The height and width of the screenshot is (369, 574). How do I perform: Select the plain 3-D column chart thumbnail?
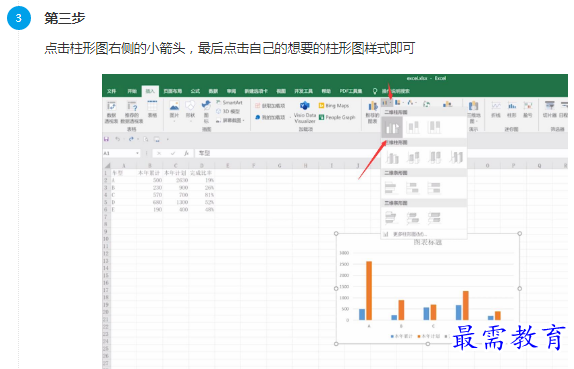click(456, 158)
